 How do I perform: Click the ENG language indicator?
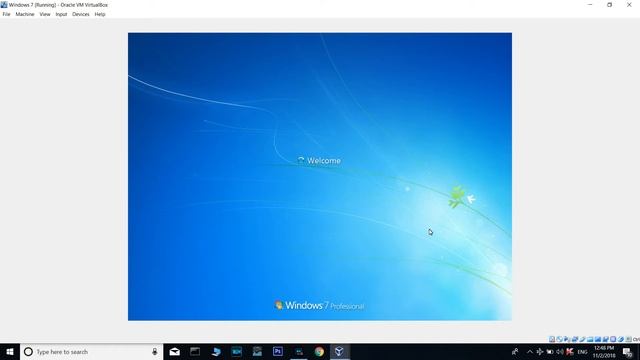(582, 352)
